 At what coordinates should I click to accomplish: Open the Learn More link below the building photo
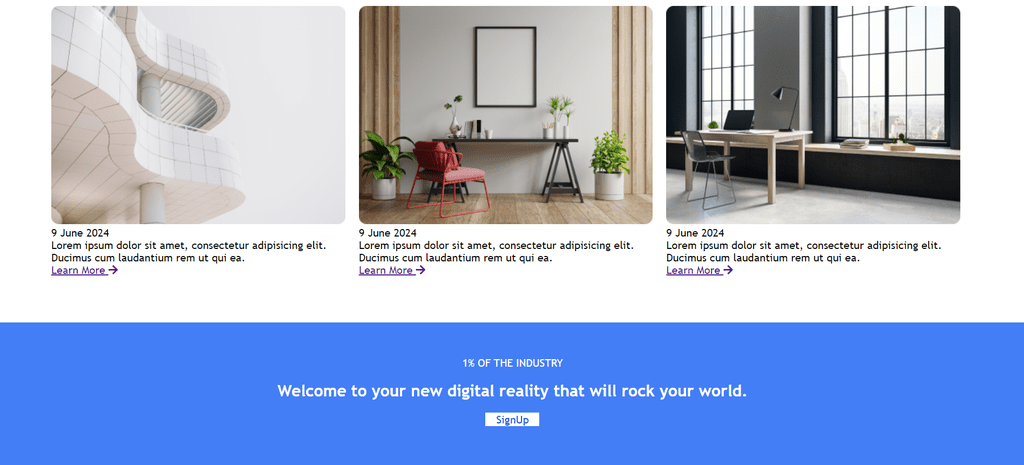pos(84,270)
